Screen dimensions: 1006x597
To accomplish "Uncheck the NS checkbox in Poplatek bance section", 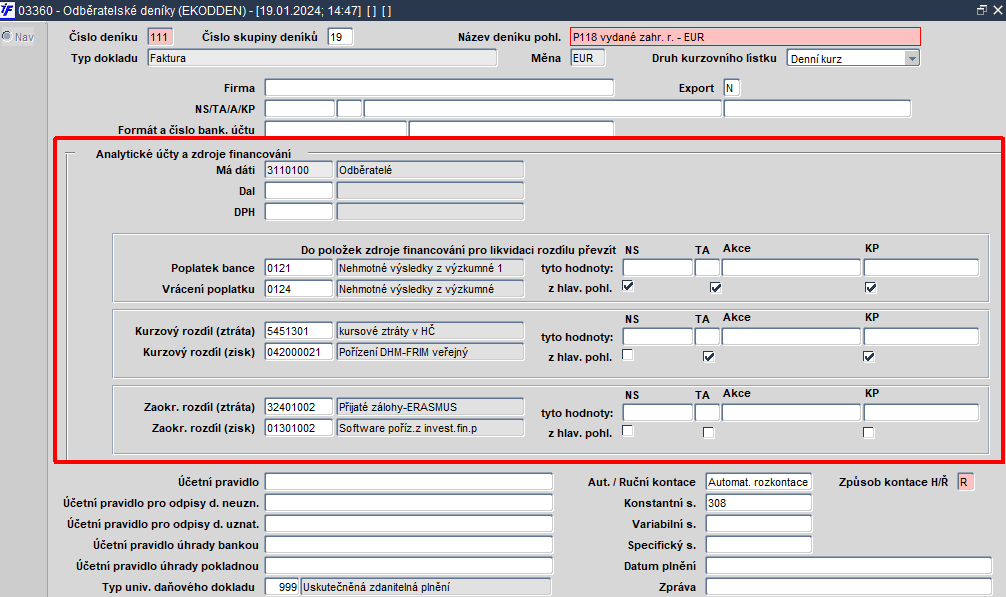I will coord(628,287).
